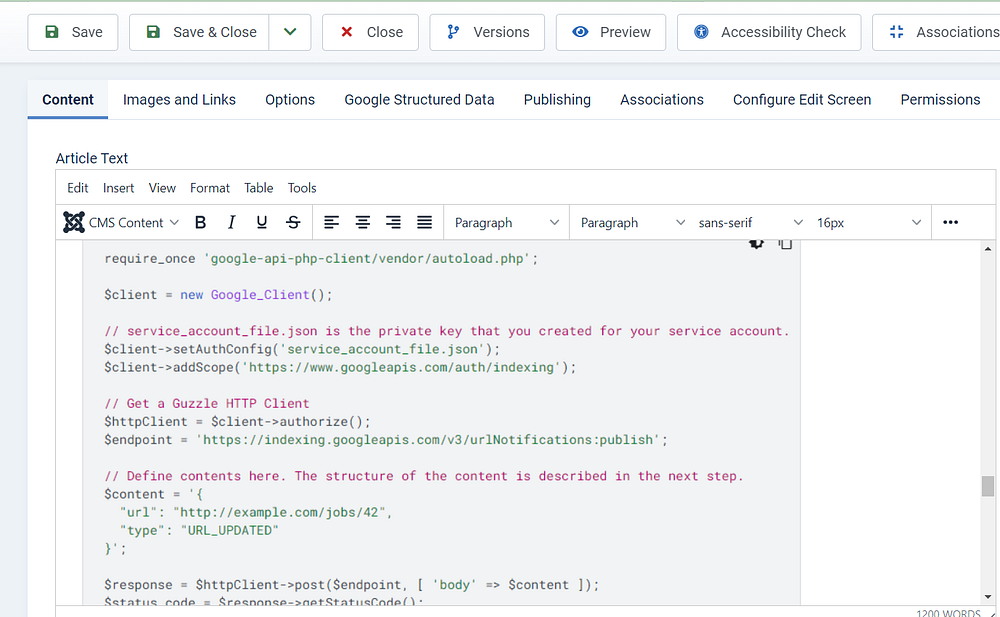Click the setAuthConfig code line
This screenshot has height=617, width=1000.
pos(302,349)
